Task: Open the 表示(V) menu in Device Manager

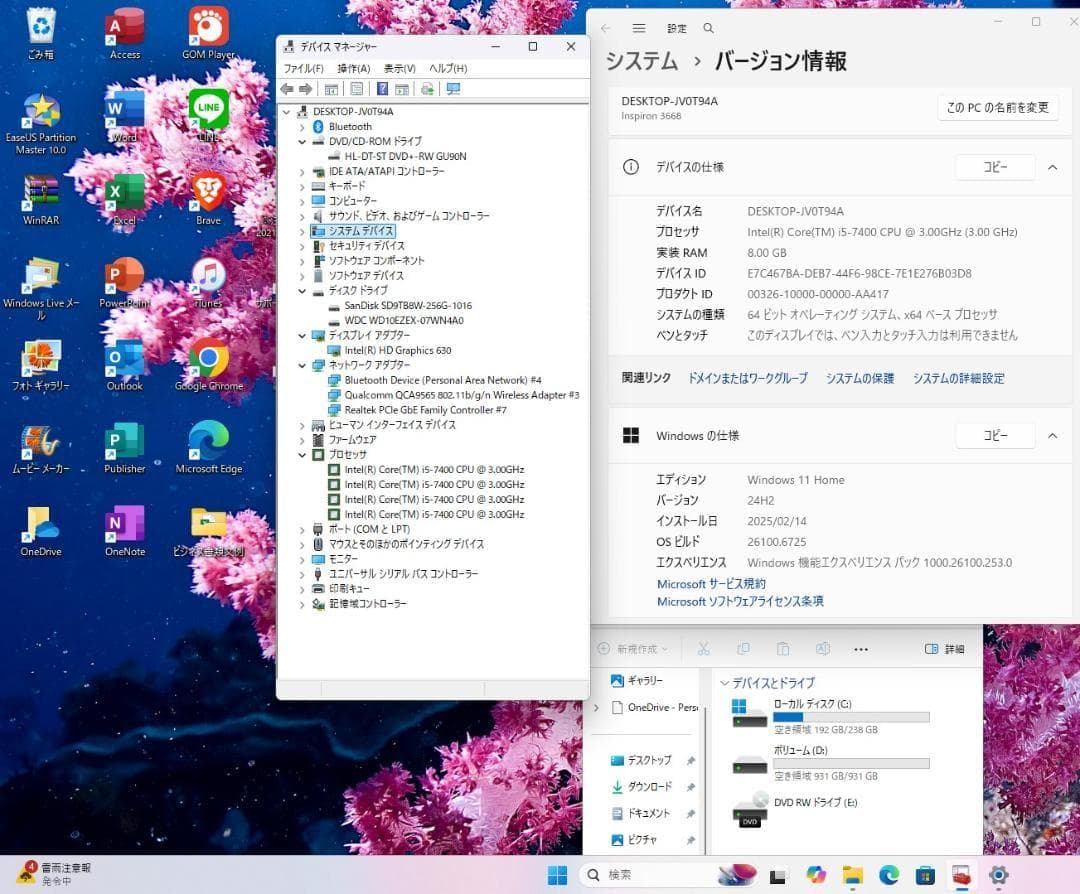Action: (399, 68)
